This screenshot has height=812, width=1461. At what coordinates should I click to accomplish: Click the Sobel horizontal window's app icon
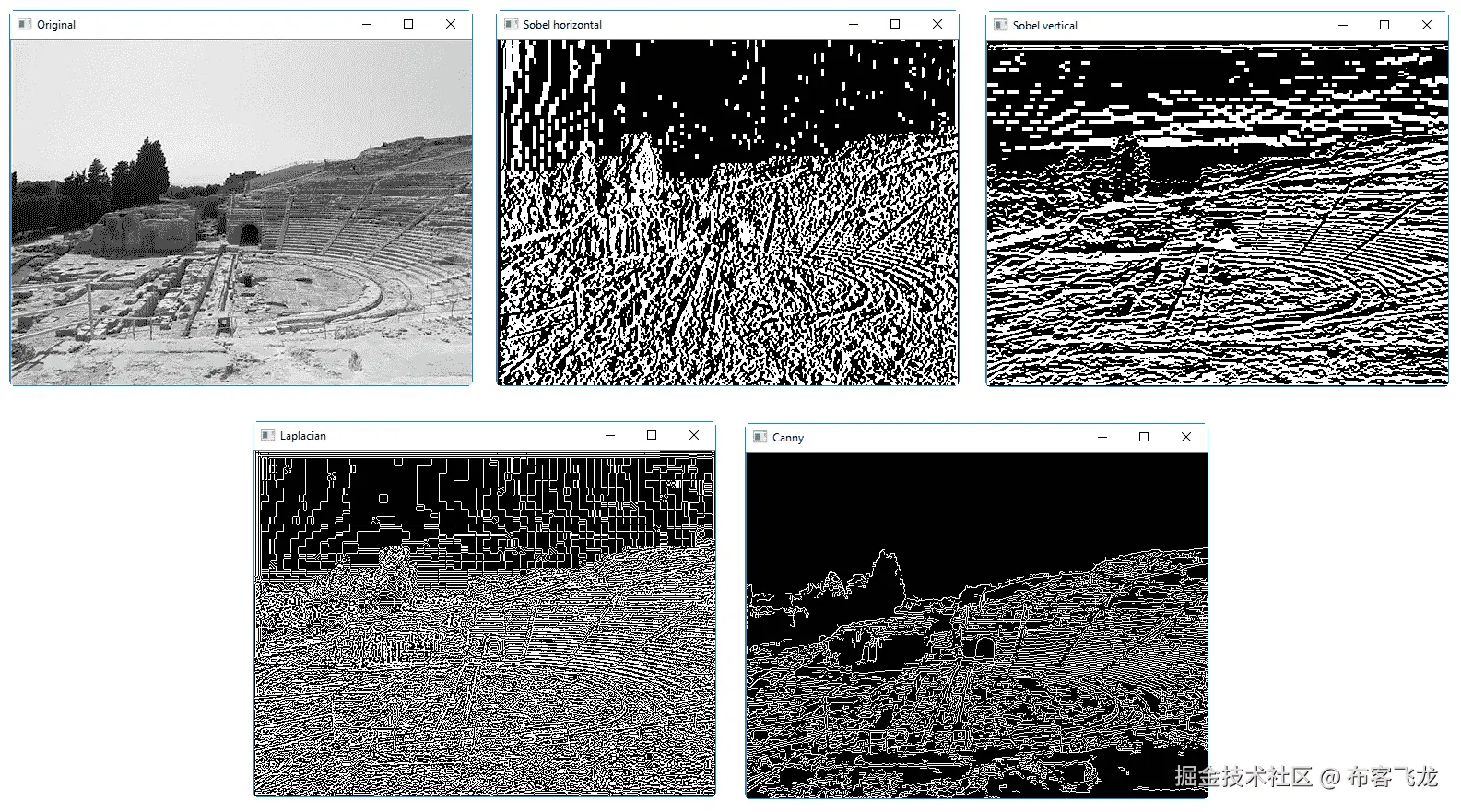[x=511, y=24]
